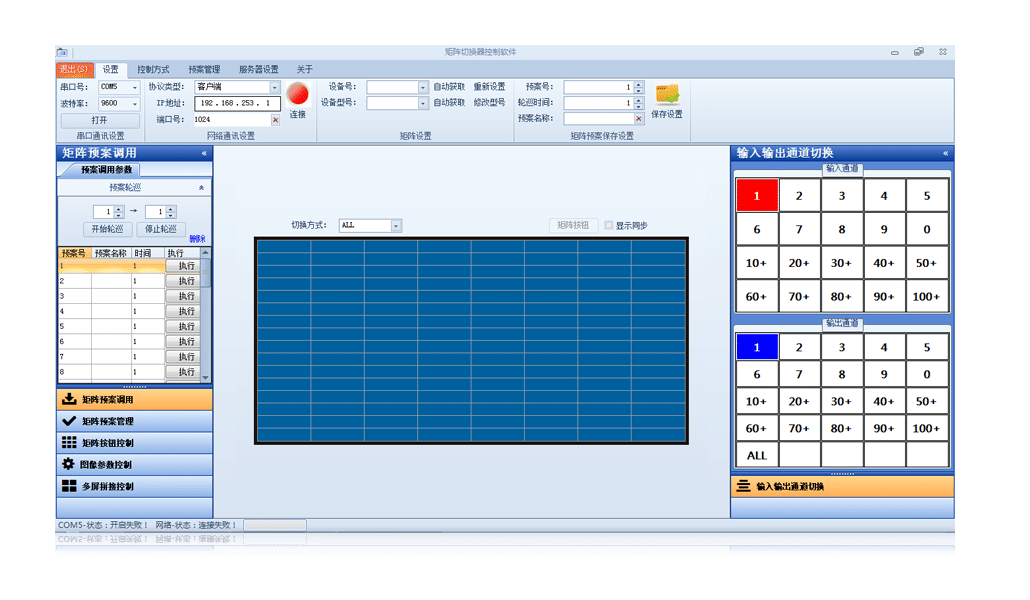Open 矩阵按钮控制 grid panel
The width and height of the screenshot is (1030, 600).
(134, 443)
